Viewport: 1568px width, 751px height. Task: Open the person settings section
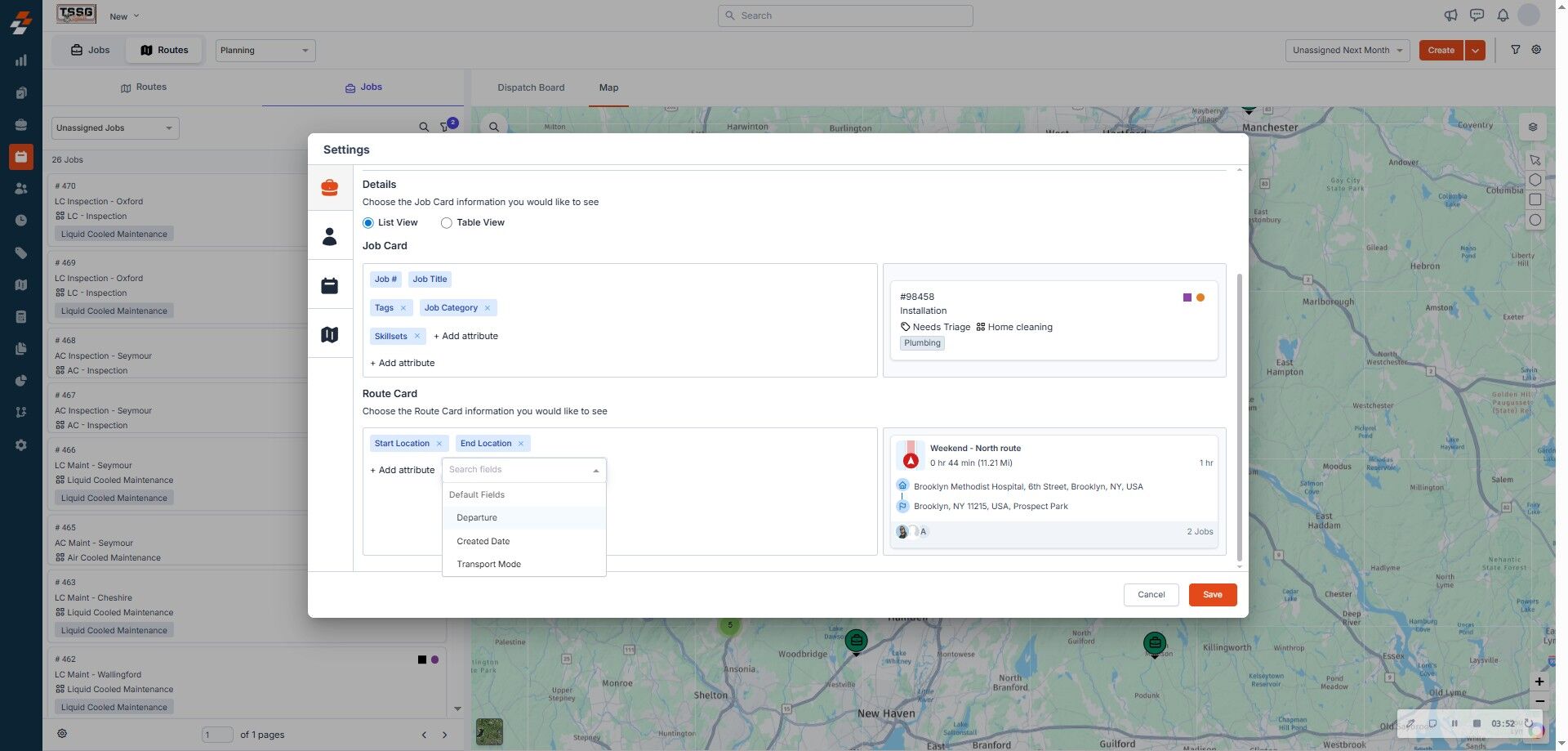tap(329, 237)
